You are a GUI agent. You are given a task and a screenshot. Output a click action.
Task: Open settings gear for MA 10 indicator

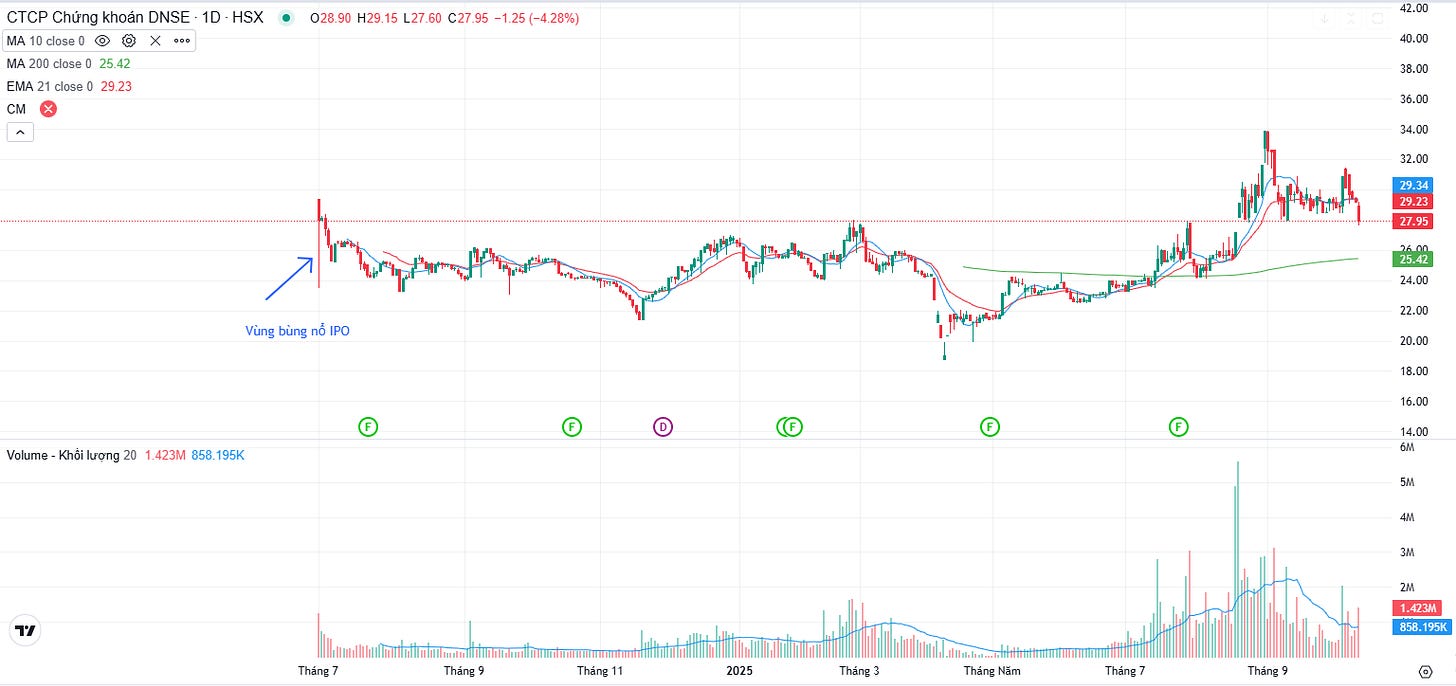coord(129,41)
